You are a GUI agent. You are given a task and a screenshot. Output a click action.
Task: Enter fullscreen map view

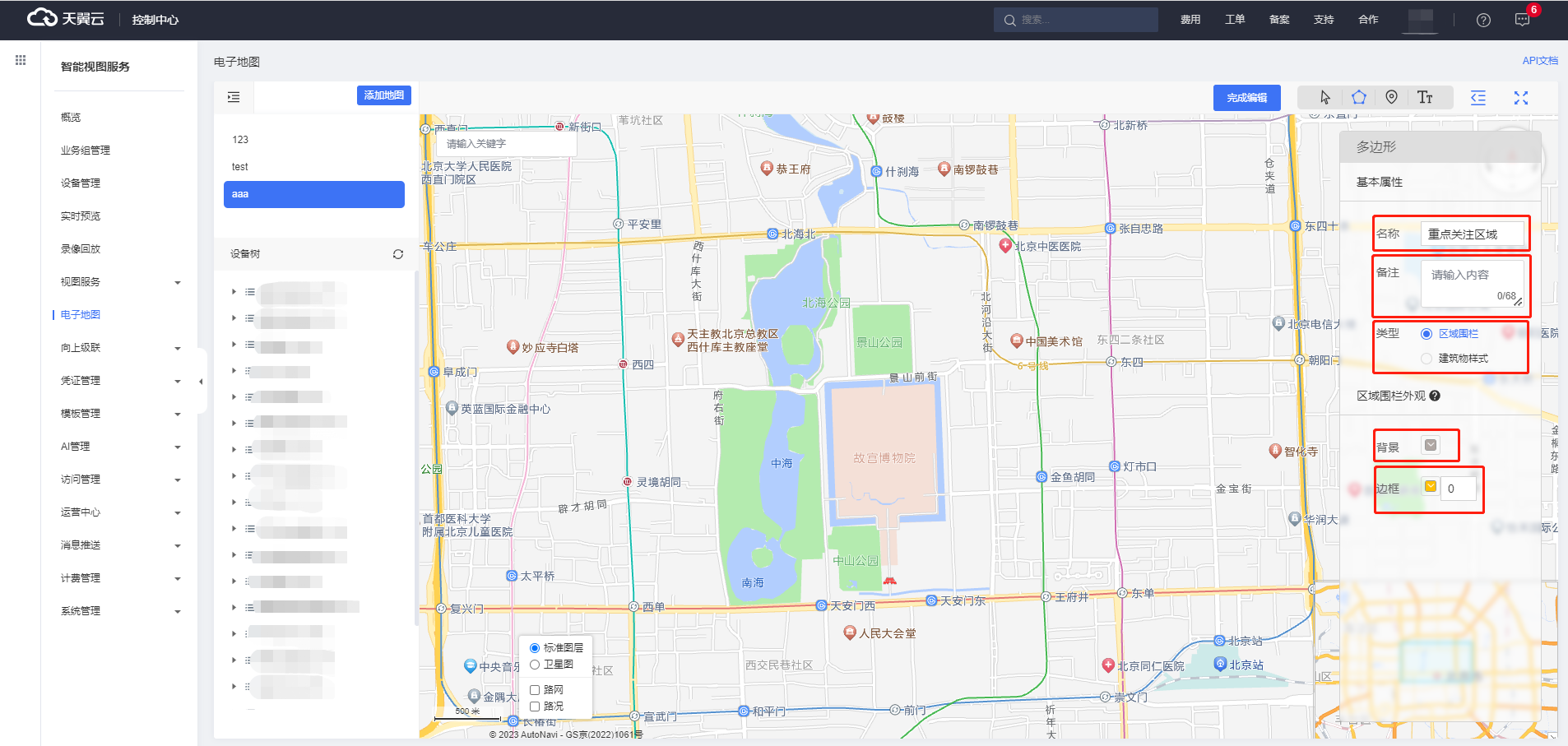click(1520, 98)
